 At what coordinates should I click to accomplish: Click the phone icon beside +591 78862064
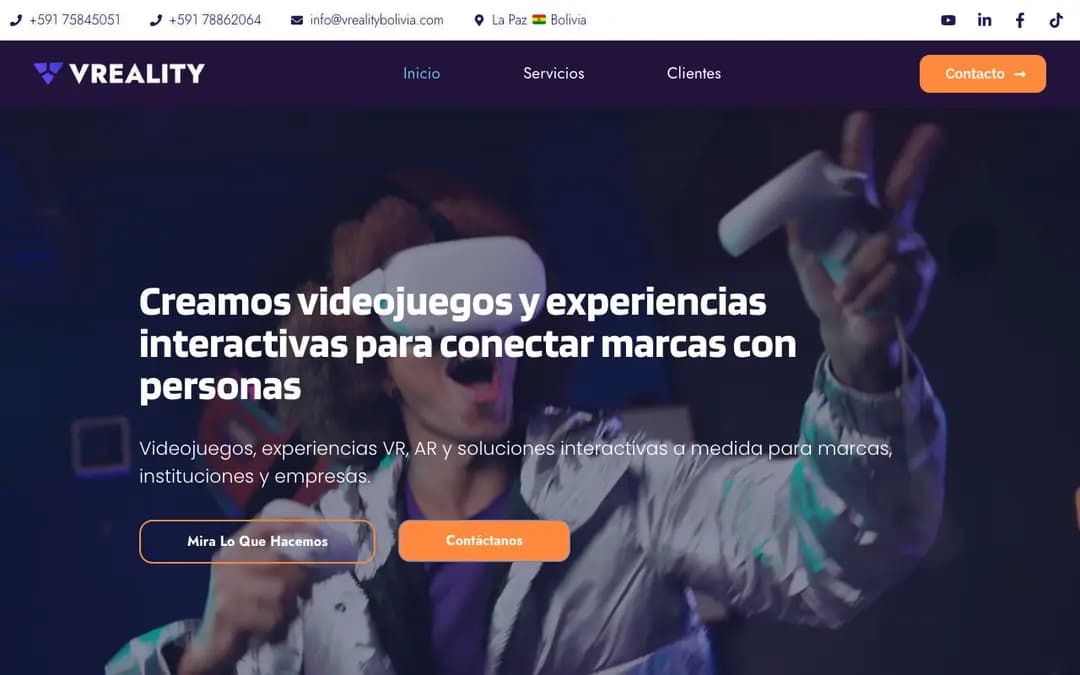click(156, 20)
